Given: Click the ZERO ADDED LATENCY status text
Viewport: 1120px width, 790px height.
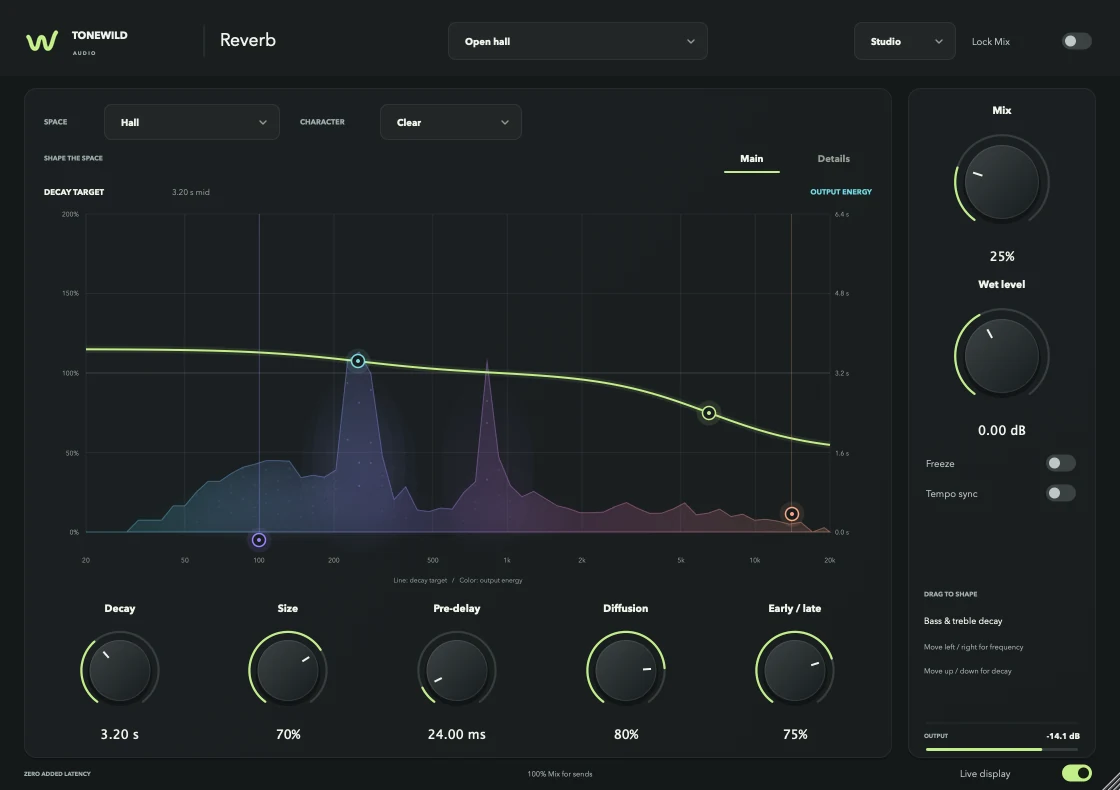Looking at the screenshot, I should pos(57,774).
